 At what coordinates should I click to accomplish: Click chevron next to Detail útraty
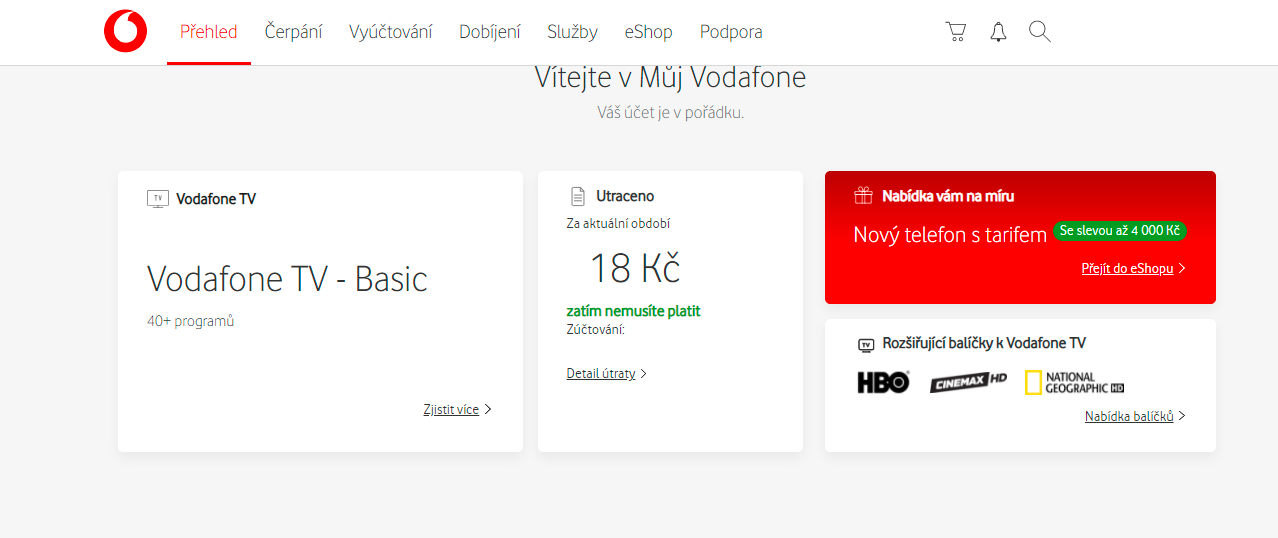click(x=644, y=374)
